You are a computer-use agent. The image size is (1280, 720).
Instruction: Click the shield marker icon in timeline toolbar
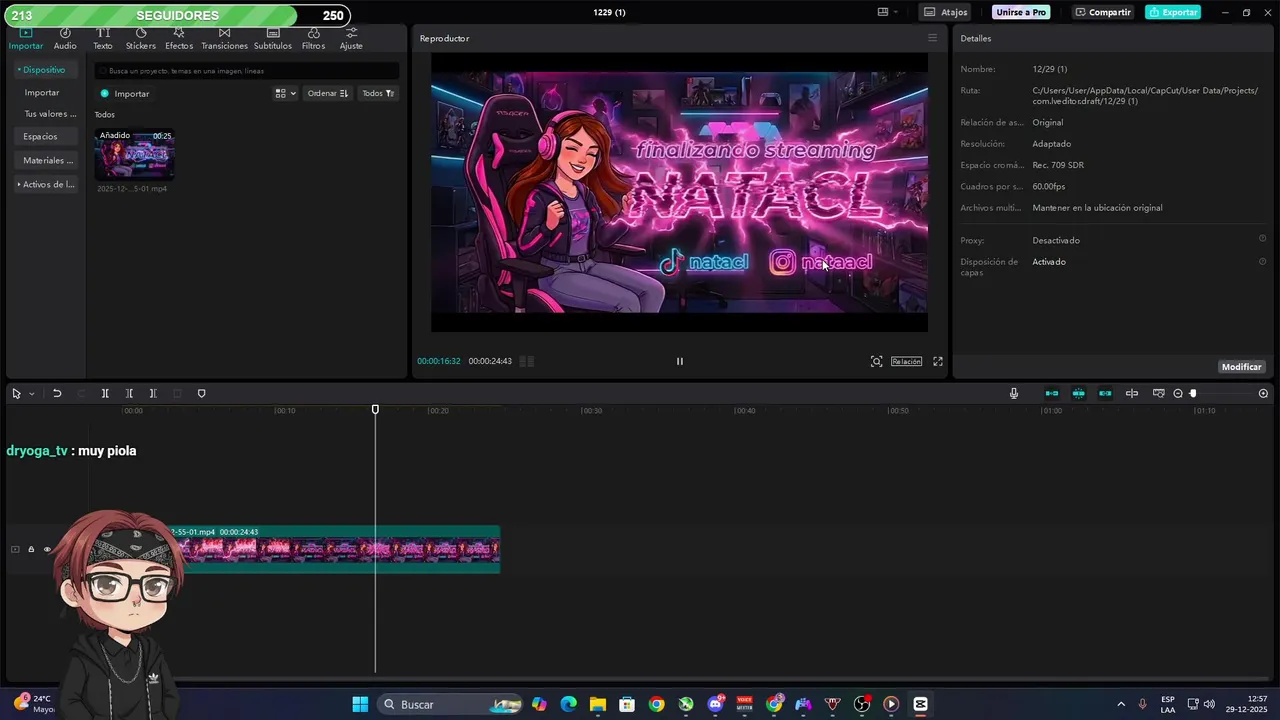pos(201,393)
